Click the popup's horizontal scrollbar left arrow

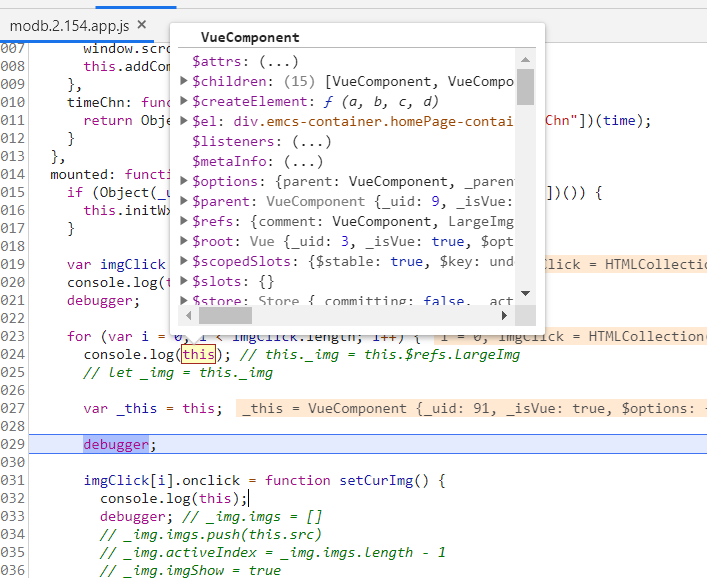pos(186,316)
